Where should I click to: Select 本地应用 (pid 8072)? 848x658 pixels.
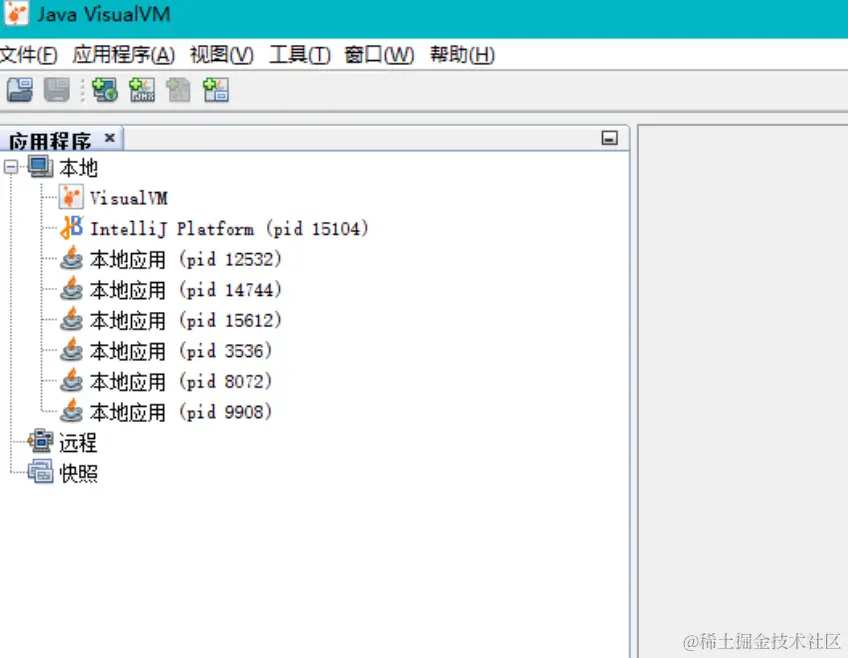181,382
